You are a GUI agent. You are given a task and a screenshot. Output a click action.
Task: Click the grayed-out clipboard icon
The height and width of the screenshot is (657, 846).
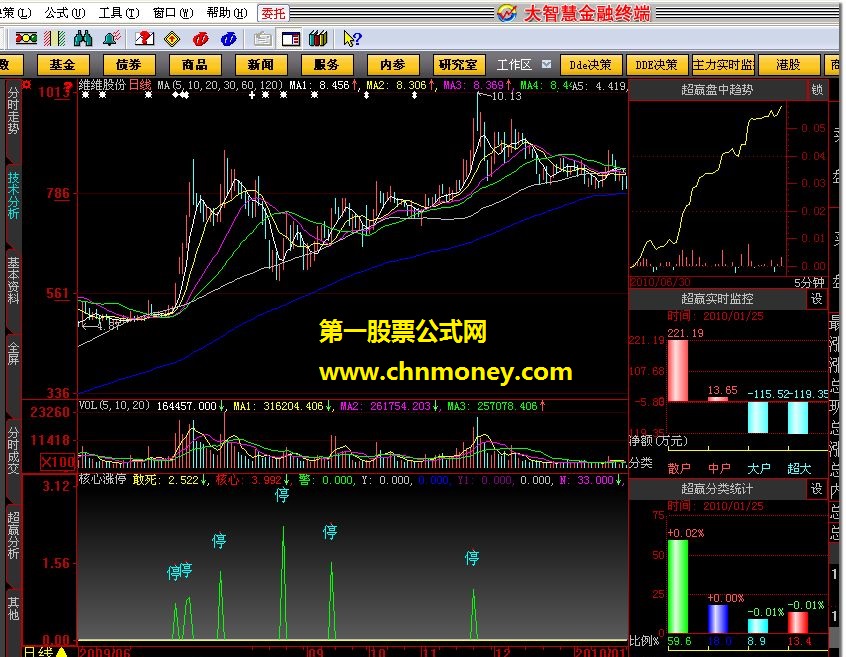[x=263, y=39]
